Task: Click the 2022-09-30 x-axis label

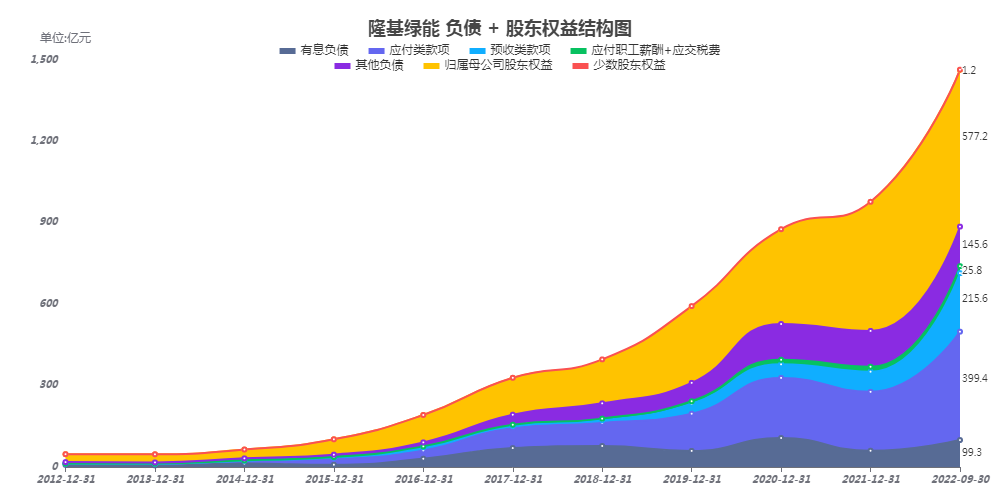Action: (x=959, y=479)
